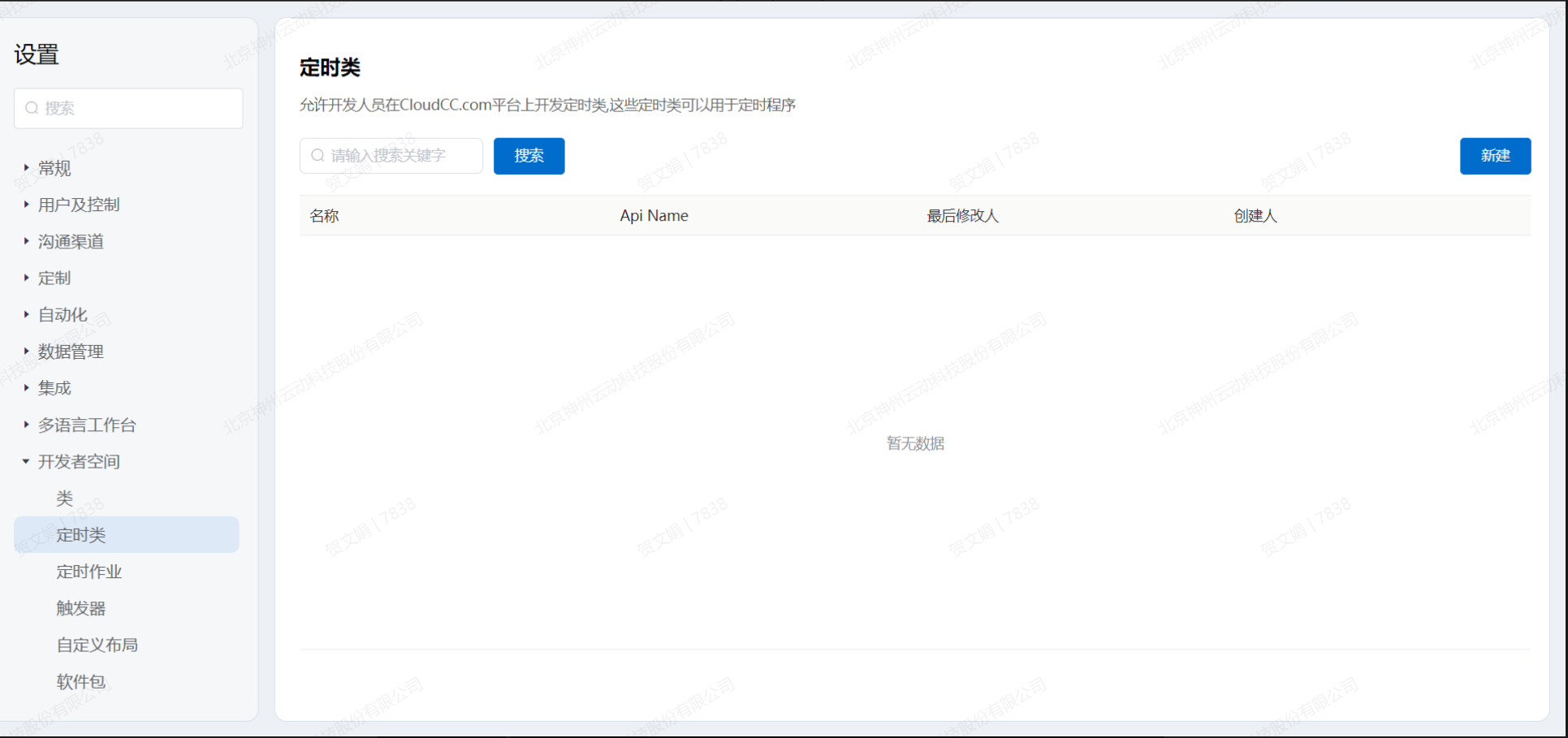This screenshot has width=1568, height=738.
Task: Expand 沟通渠道 in the sidebar
Action: (26, 241)
